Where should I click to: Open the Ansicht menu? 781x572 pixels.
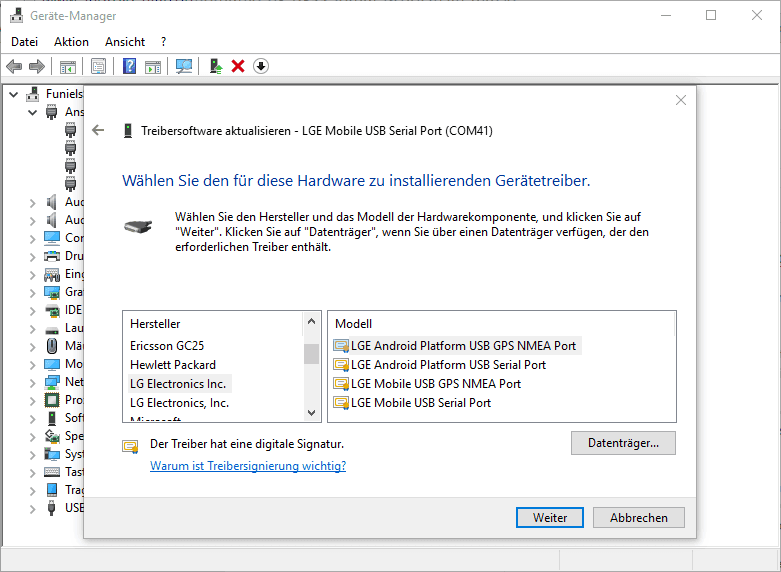[x=125, y=42]
